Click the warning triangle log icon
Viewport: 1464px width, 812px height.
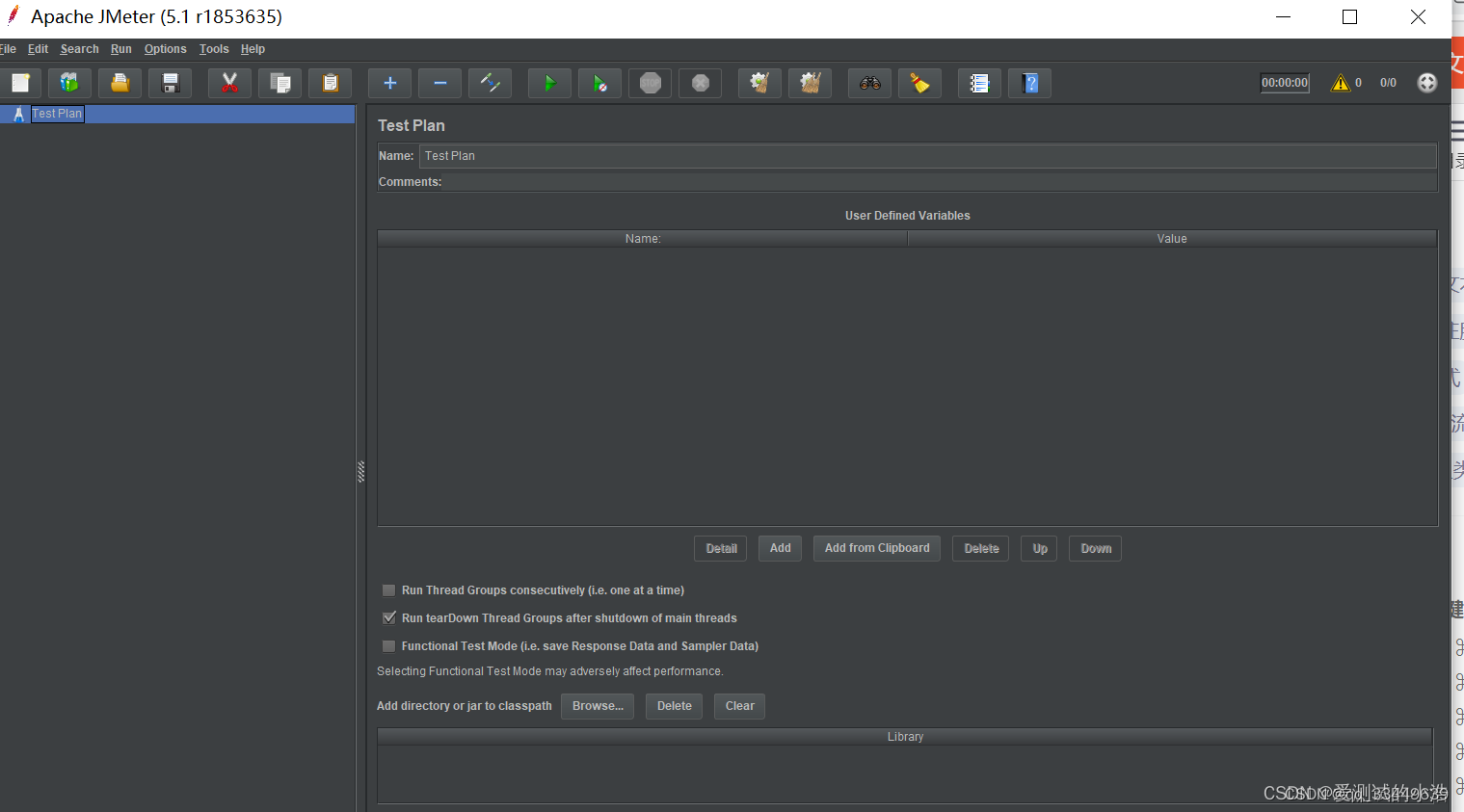coord(1340,83)
